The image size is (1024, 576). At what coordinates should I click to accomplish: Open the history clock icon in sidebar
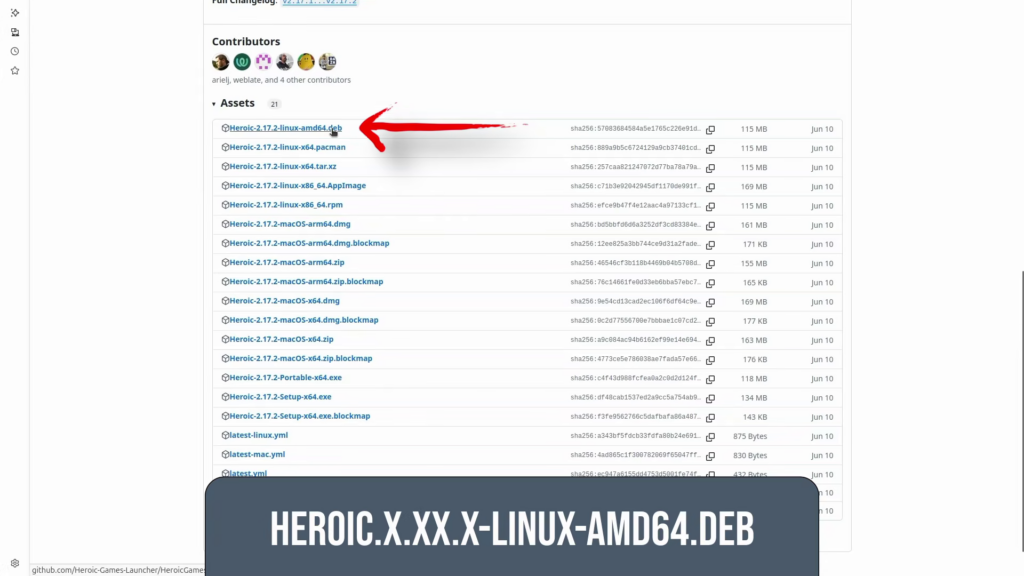click(x=15, y=51)
